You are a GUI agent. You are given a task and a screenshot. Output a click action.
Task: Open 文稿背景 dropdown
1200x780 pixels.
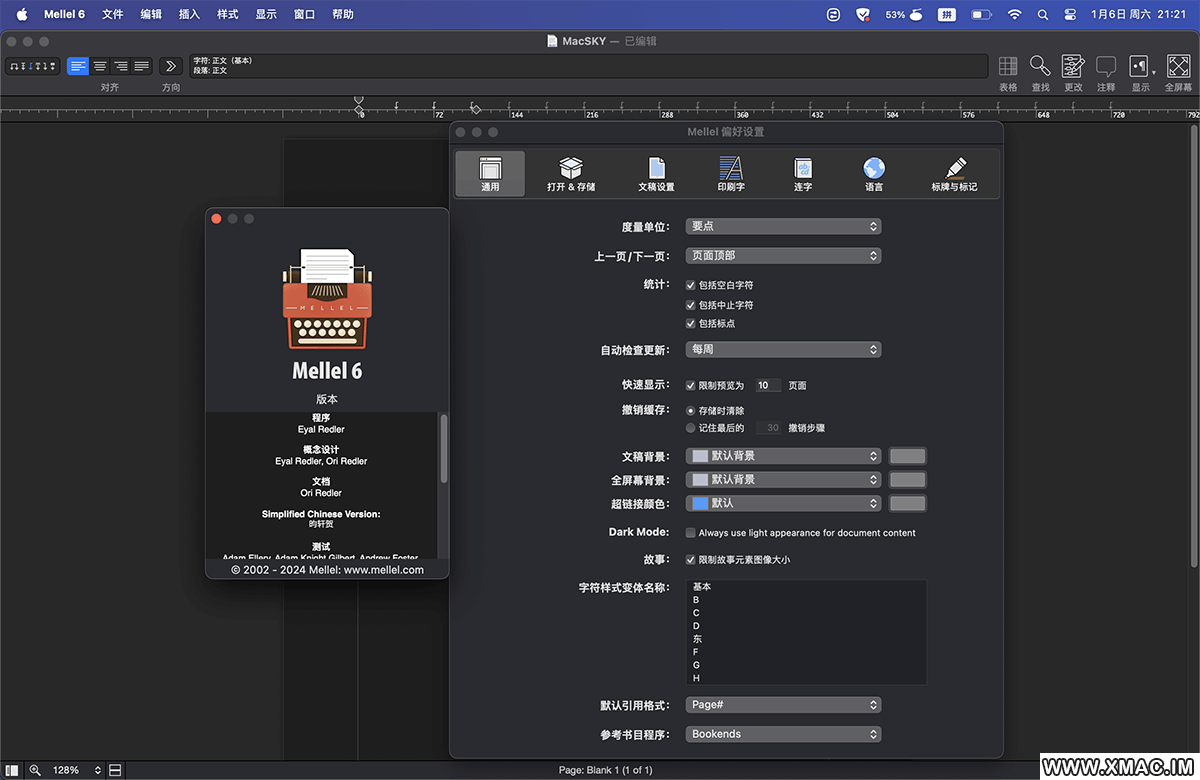[x=783, y=456]
